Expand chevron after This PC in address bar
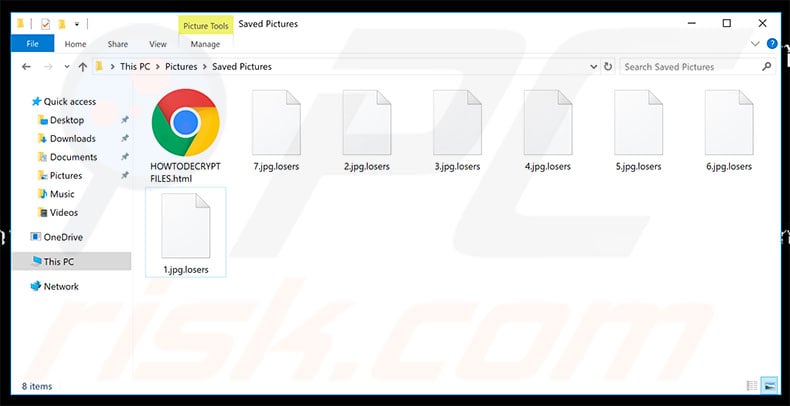The width and height of the screenshot is (790, 406). click(x=157, y=66)
